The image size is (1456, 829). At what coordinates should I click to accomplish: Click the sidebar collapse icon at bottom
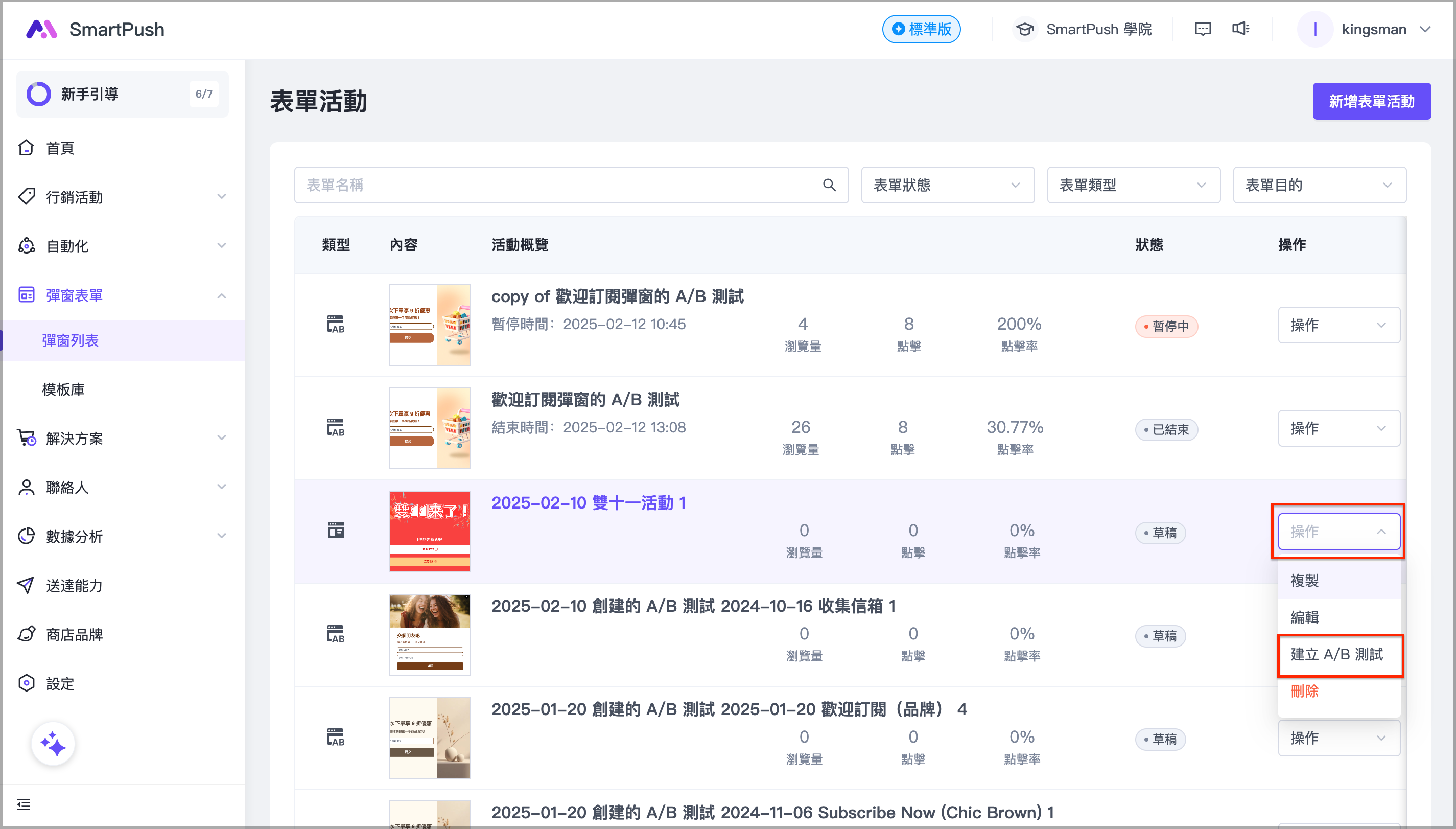24,804
